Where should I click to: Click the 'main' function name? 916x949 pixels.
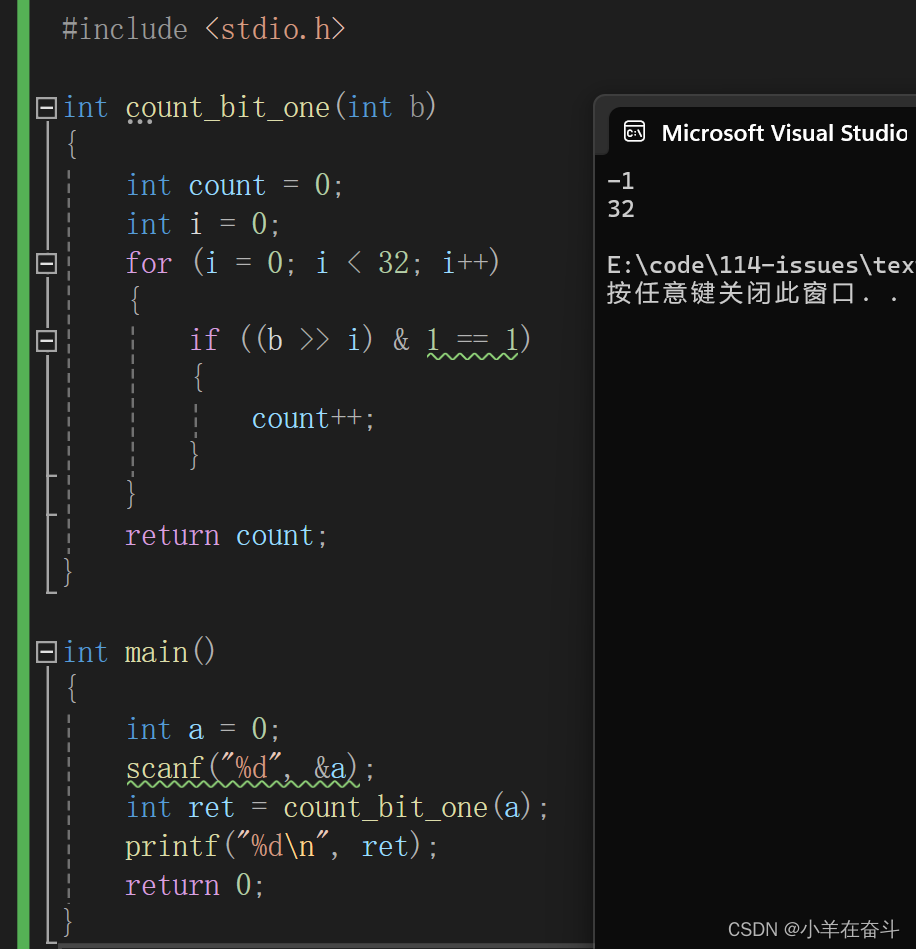156,652
